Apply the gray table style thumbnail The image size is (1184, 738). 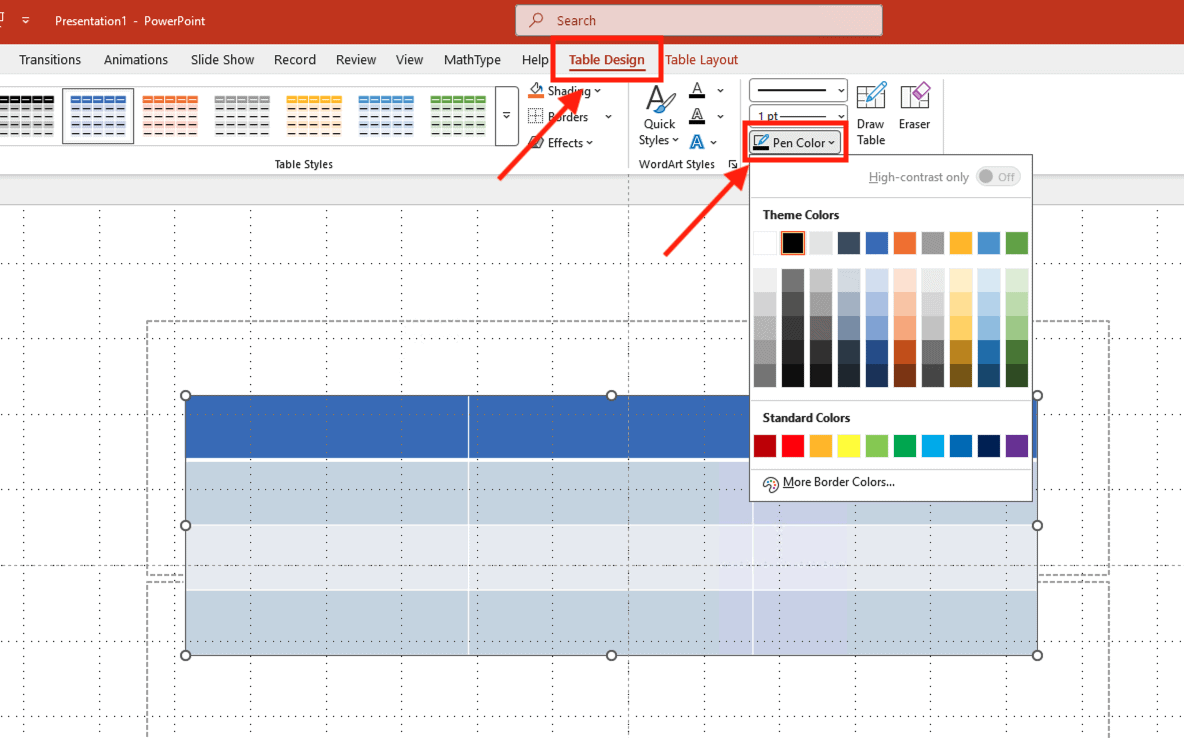(x=242, y=116)
